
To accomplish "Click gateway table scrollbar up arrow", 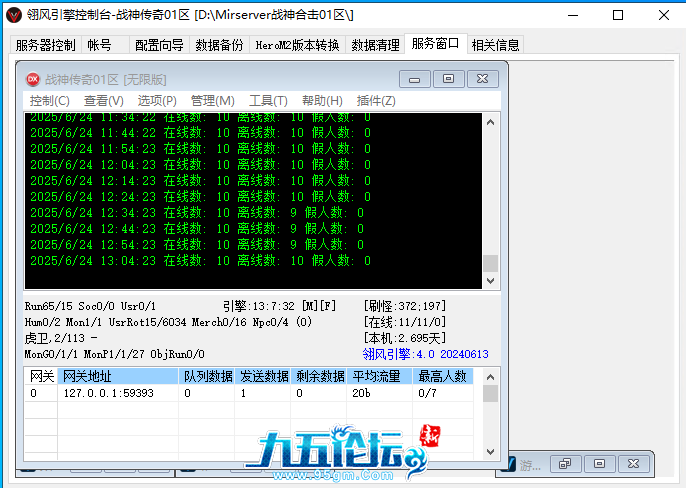I will tap(490, 377).
